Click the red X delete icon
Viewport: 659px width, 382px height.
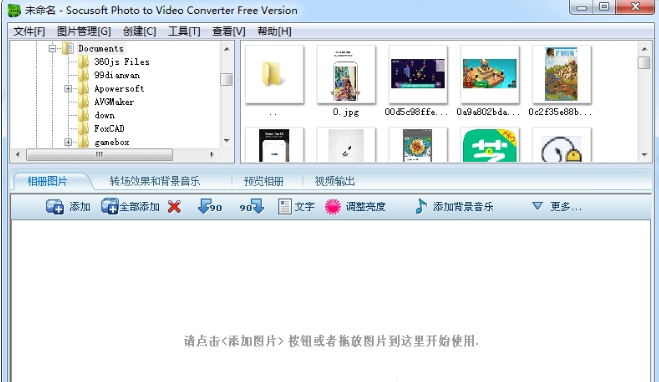click(x=174, y=207)
